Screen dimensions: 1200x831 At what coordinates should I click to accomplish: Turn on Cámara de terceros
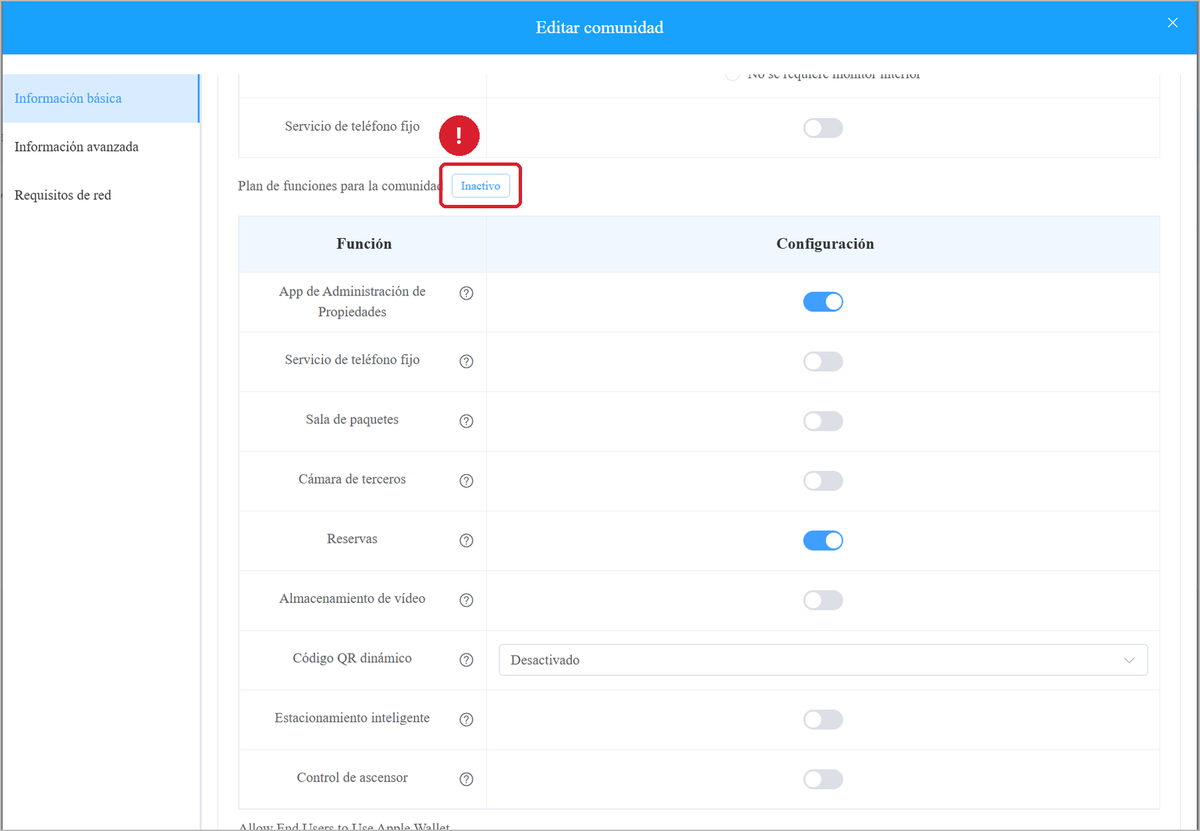823,481
